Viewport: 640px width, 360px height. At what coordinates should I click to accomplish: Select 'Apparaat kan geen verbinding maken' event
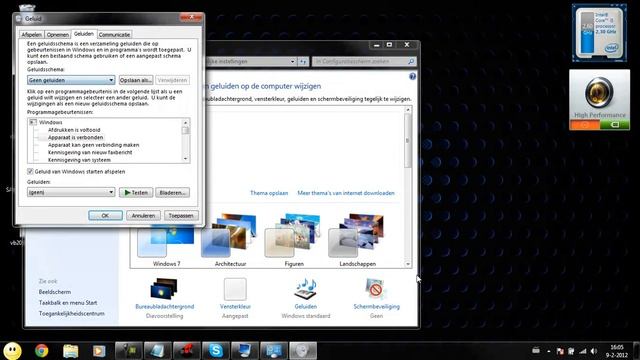[x=93, y=145]
